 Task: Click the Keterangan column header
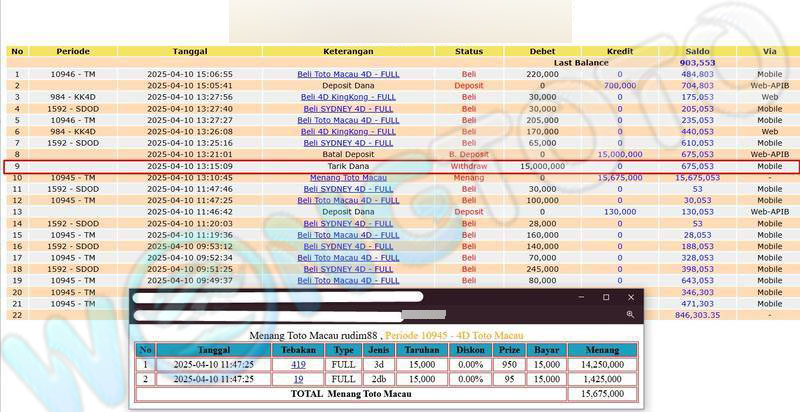(348, 51)
